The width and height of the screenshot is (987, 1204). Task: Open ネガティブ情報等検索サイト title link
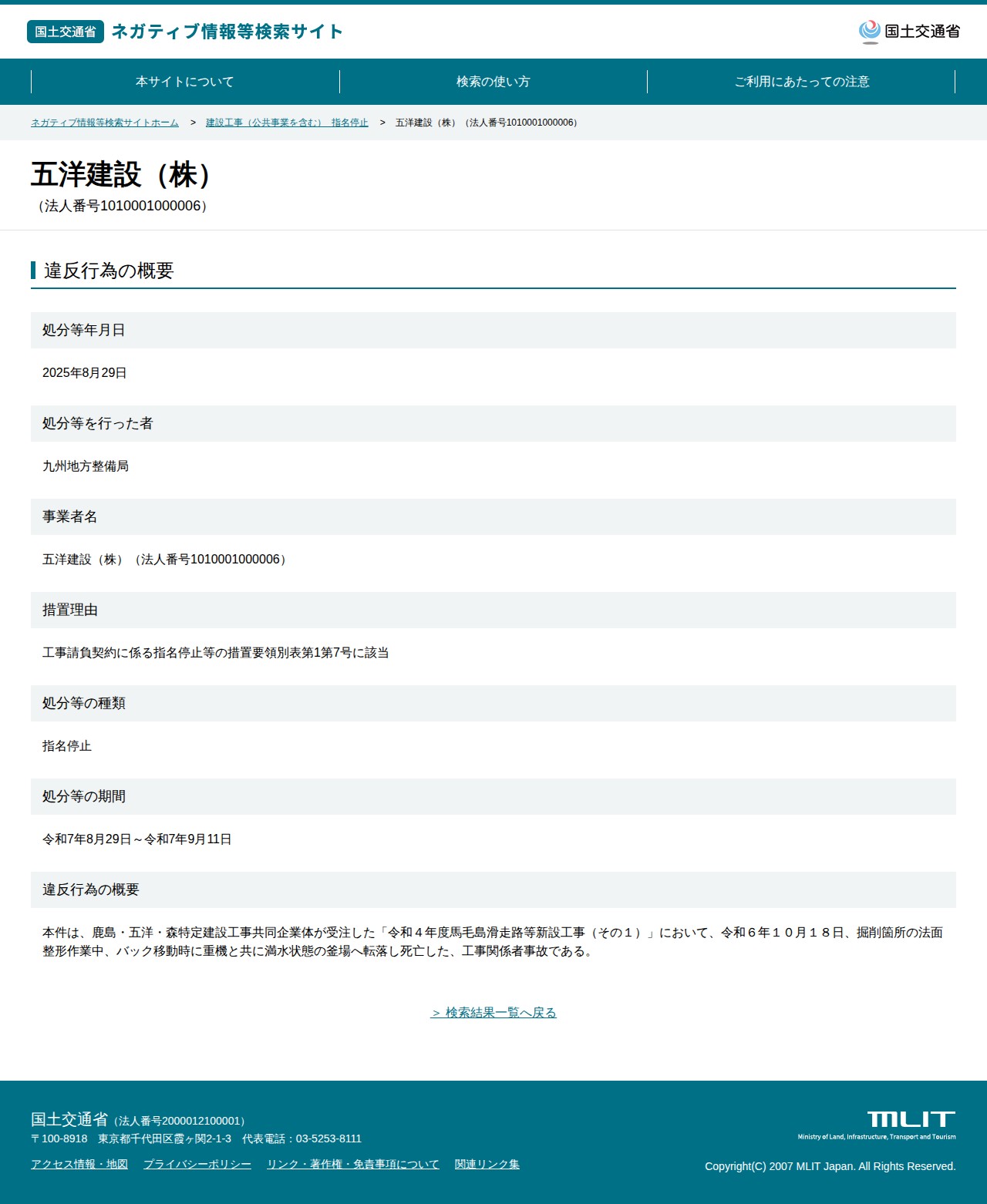tap(227, 32)
